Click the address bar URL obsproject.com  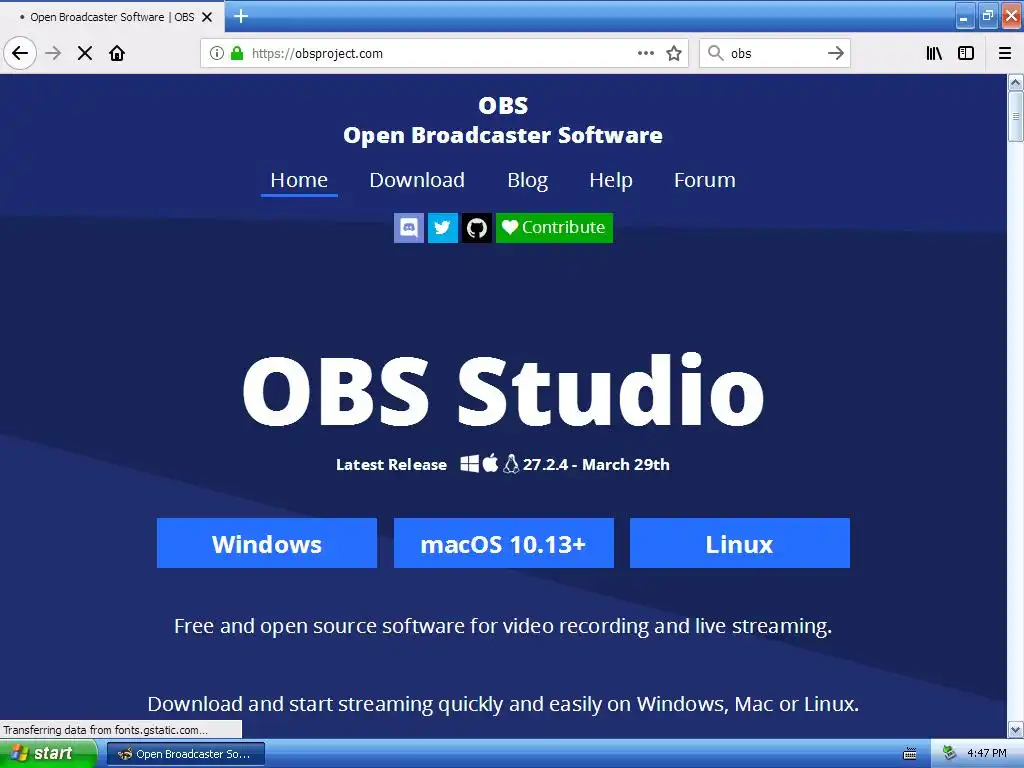317,54
